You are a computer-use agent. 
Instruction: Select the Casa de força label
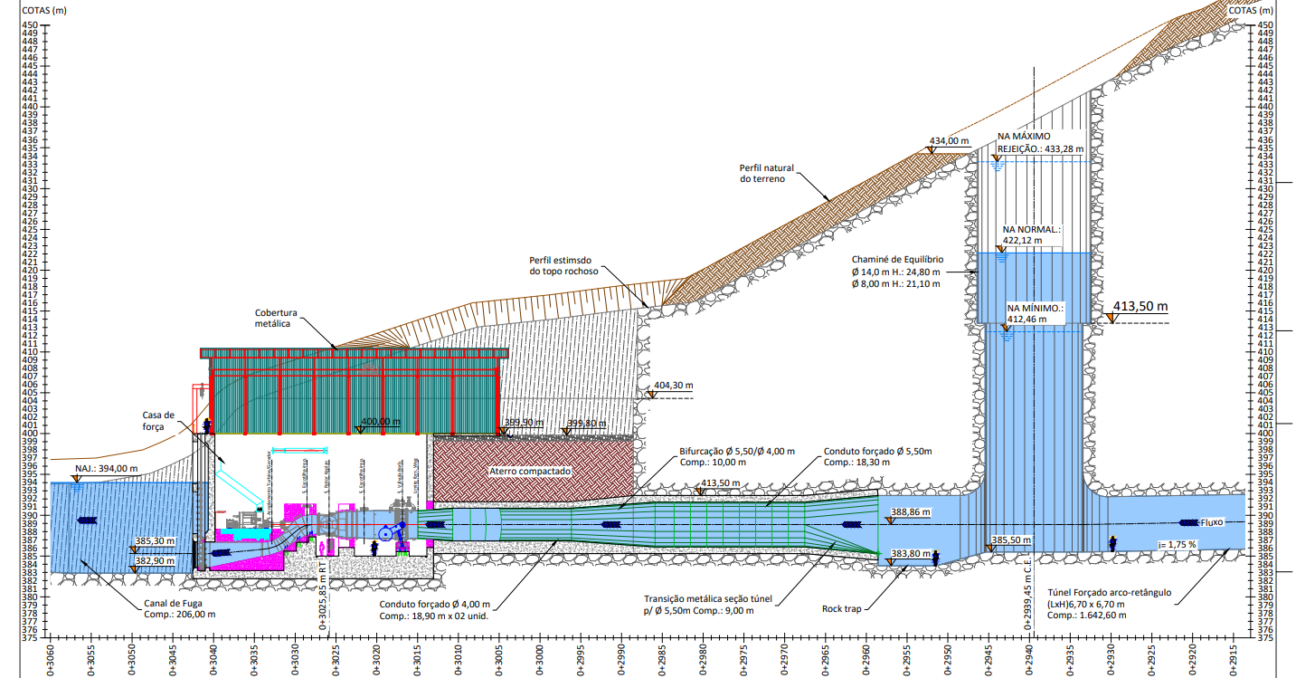159,420
